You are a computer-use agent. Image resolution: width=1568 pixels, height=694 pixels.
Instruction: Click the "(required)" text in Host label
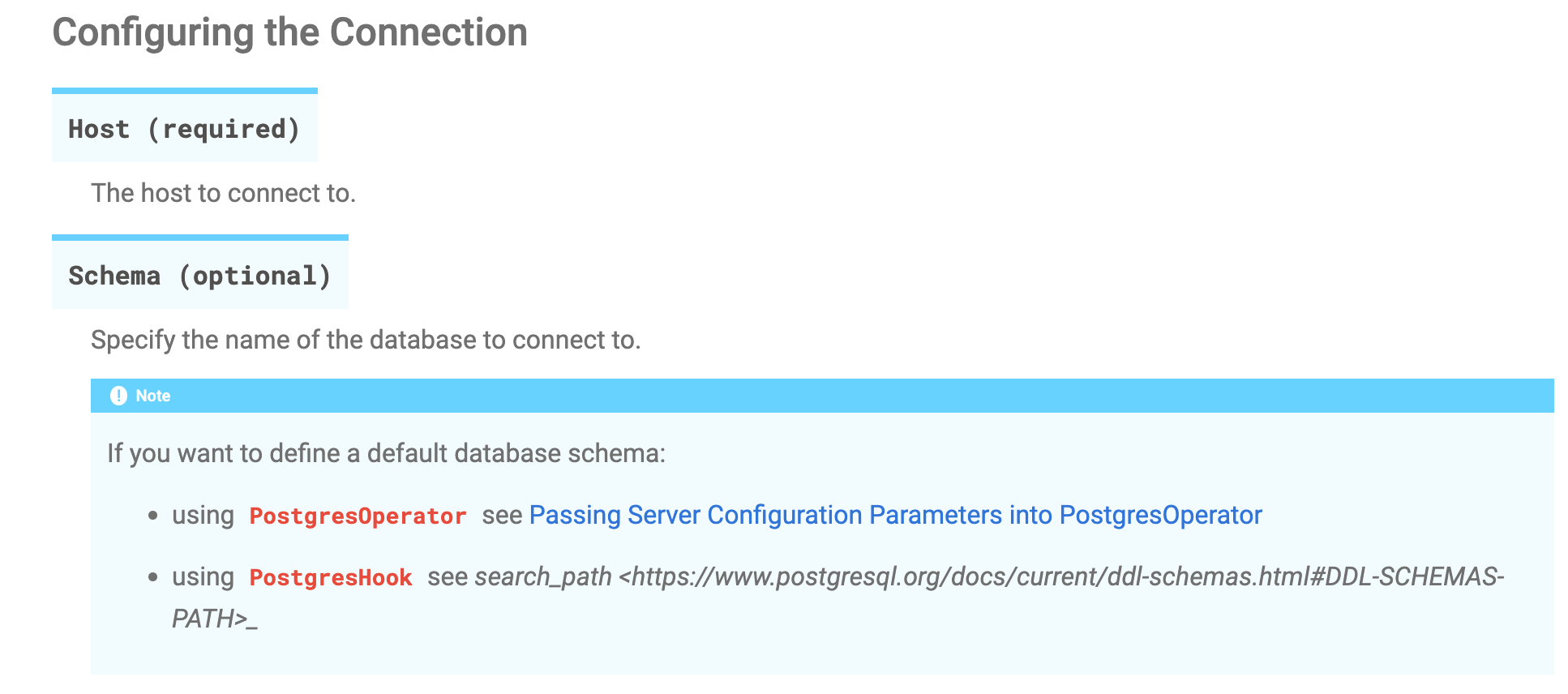[224, 129]
